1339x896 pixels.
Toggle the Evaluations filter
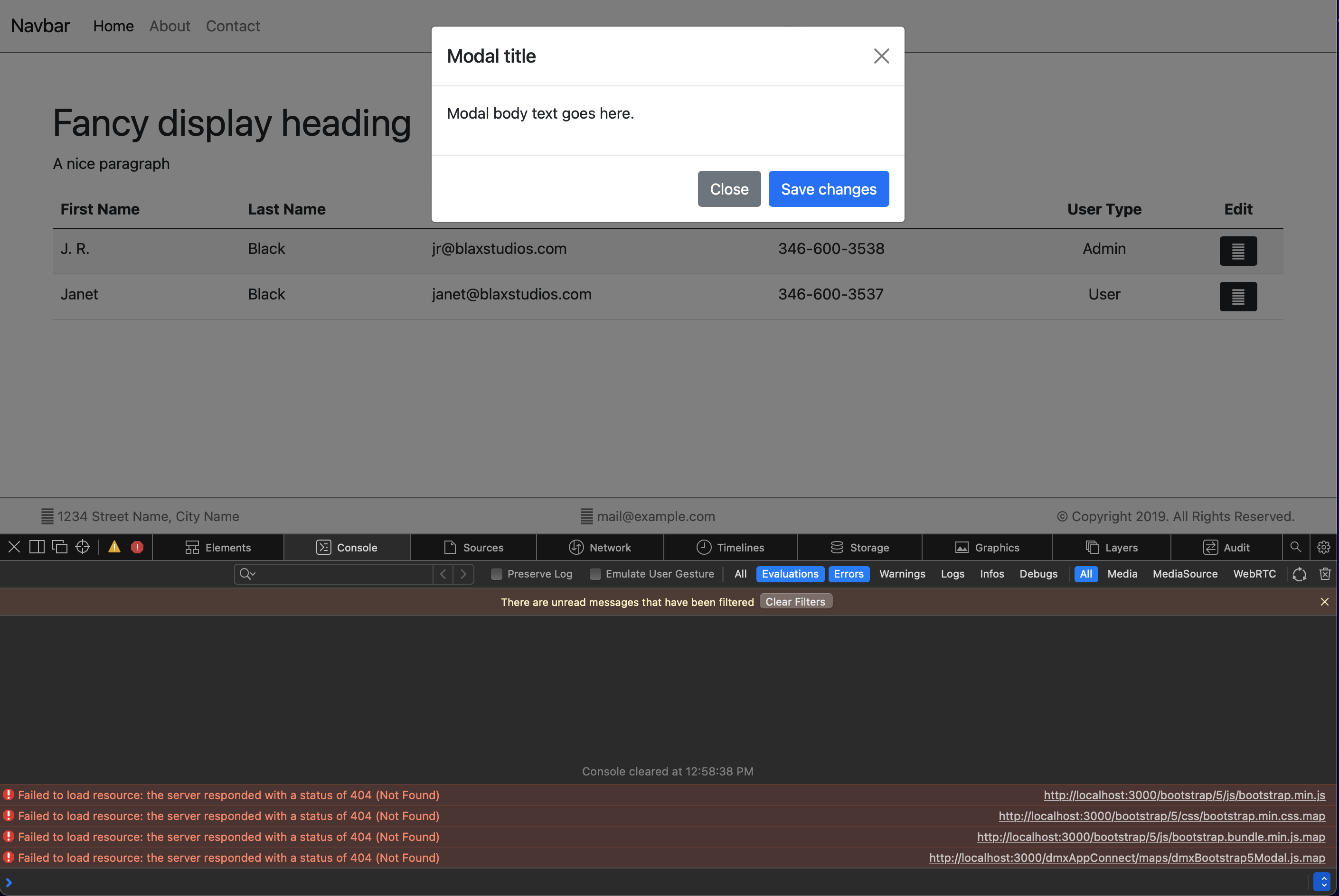[x=790, y=574]
